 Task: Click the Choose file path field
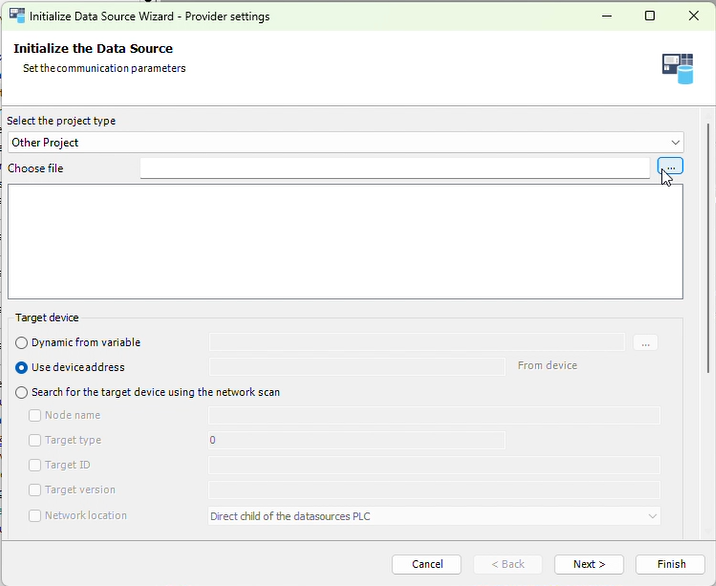click(395, 168)
